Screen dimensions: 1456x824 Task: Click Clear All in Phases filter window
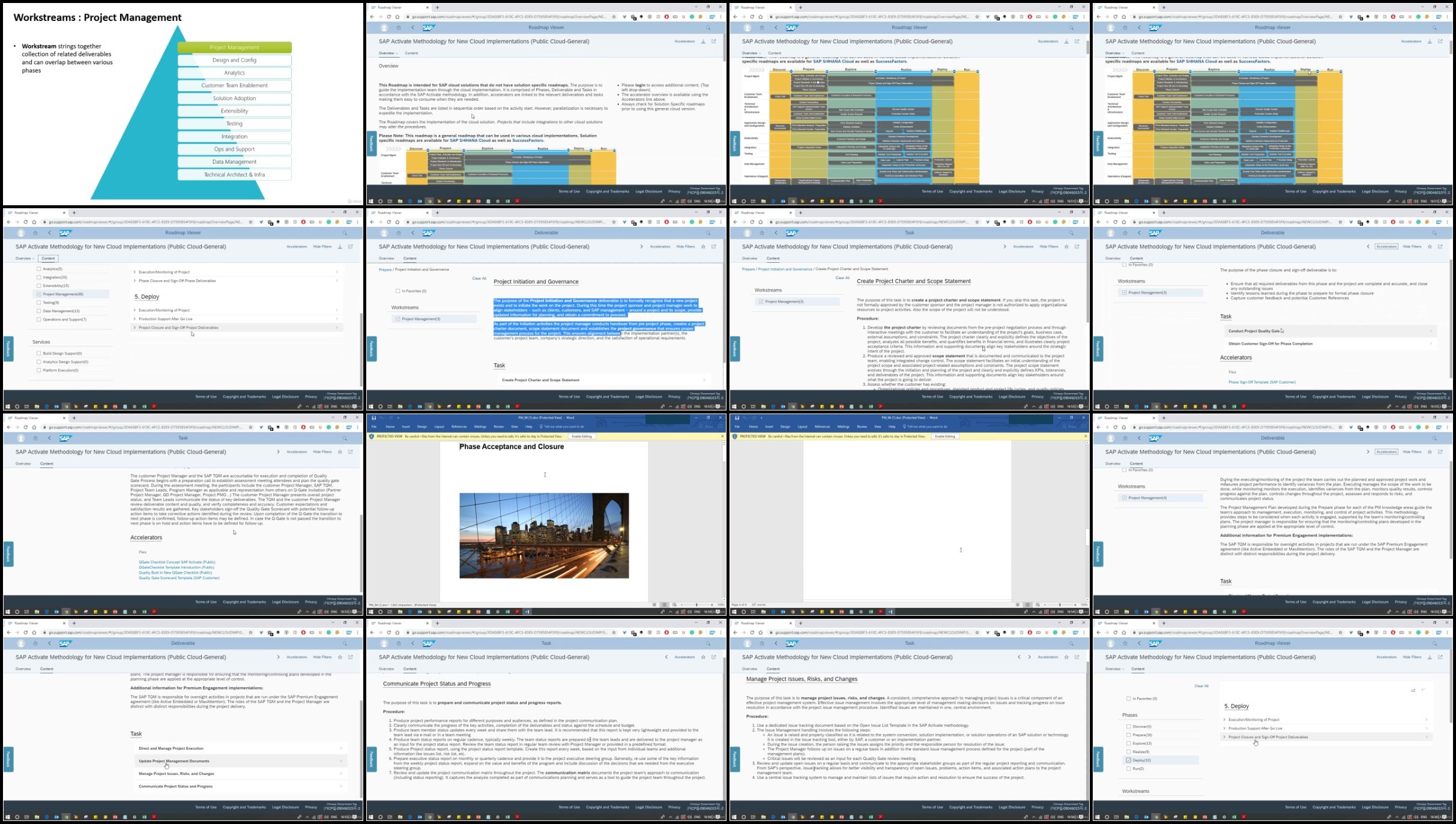1201,686
